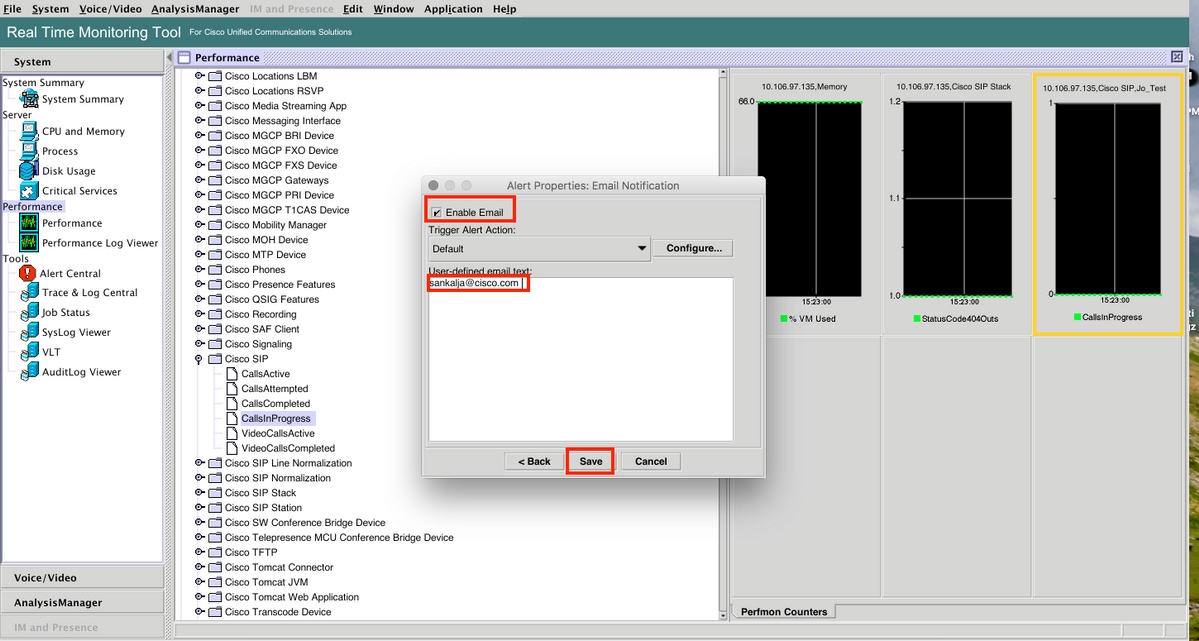Collapse the left sidebar with arrow
The width and height of the screenshot is (1199, 641).
[169, 57]
